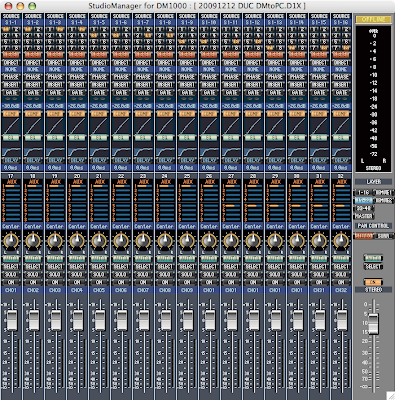Click the channel 25 fader handle
The height and width of the screenshot is (400, 395).
(188, 320)
